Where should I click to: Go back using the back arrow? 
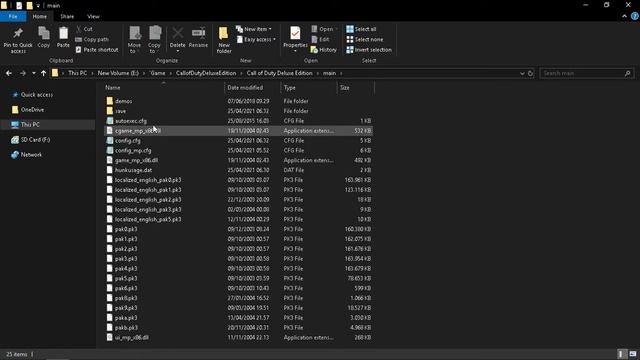click(9, 73)
